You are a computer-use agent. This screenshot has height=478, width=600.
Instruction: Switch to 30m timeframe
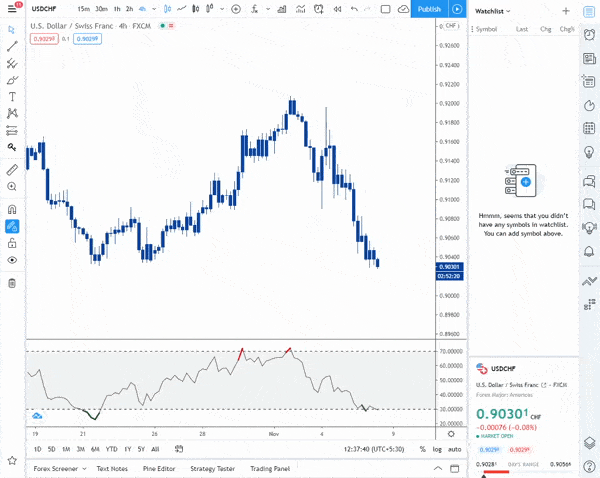click(101, 9)
